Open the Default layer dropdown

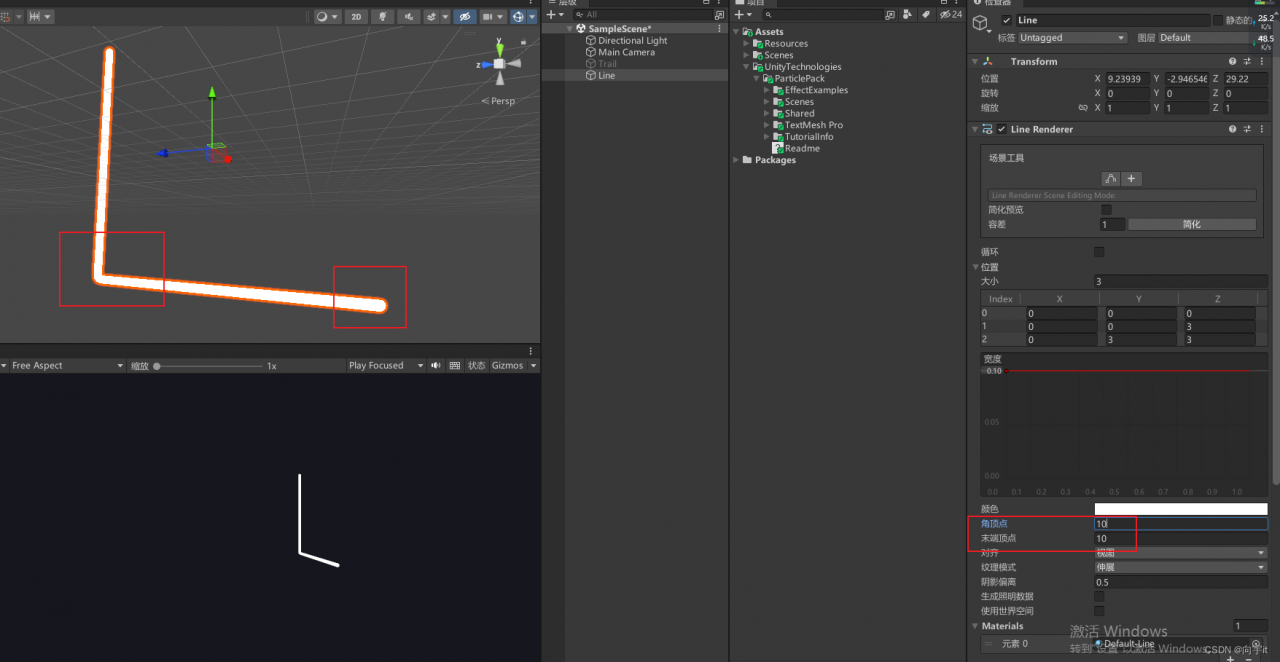click(1203, 38)
